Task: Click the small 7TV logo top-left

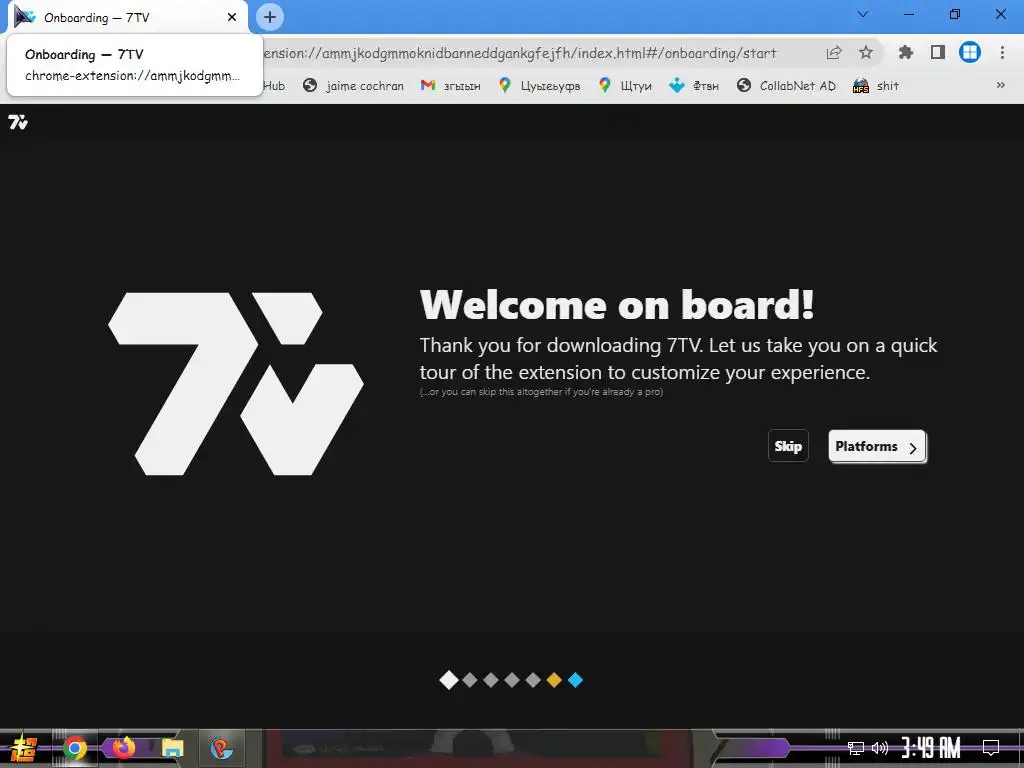Action: pos(18,122)
